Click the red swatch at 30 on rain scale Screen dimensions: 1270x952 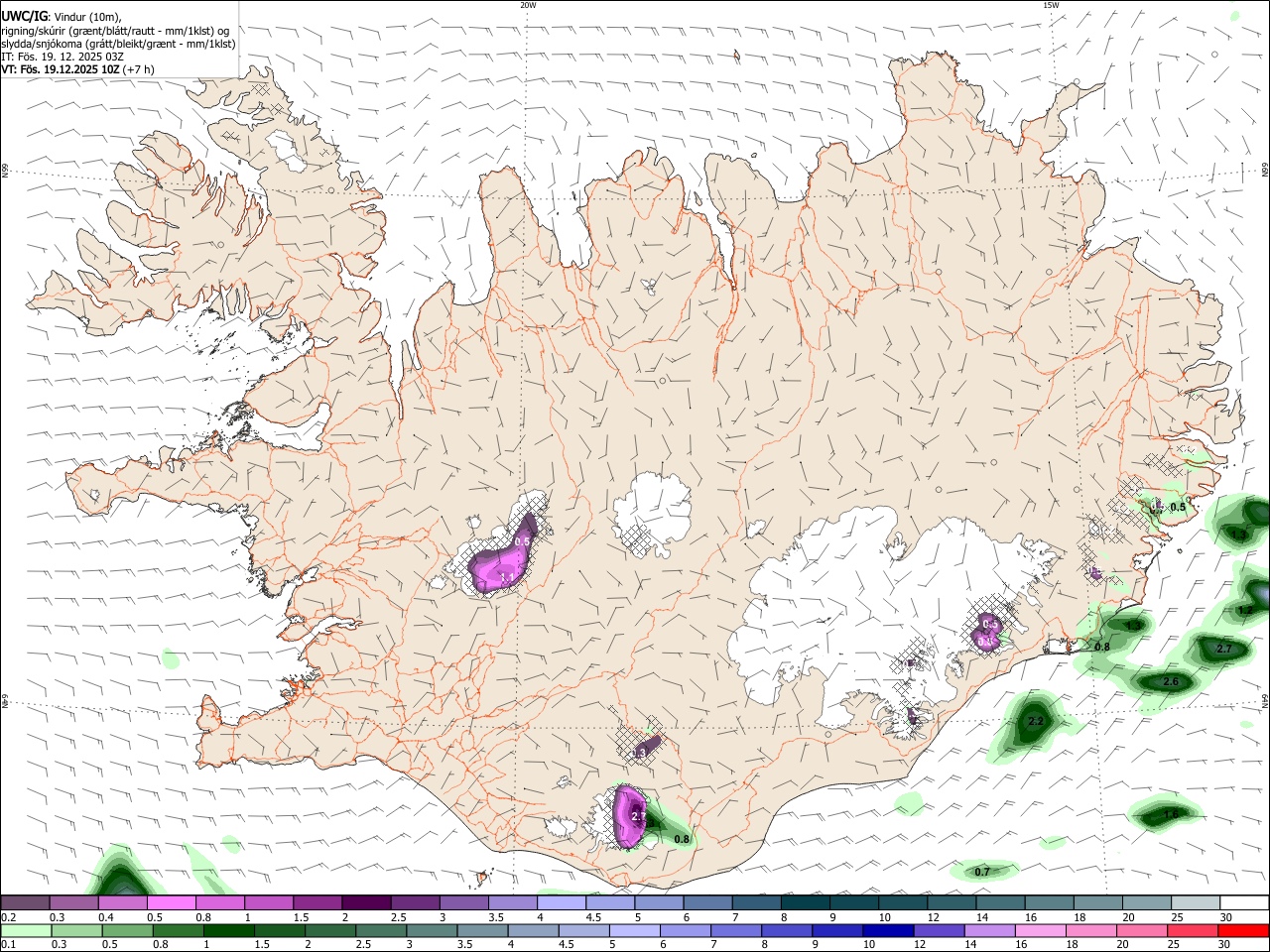pyautogui.click(x=1243, y=931)
